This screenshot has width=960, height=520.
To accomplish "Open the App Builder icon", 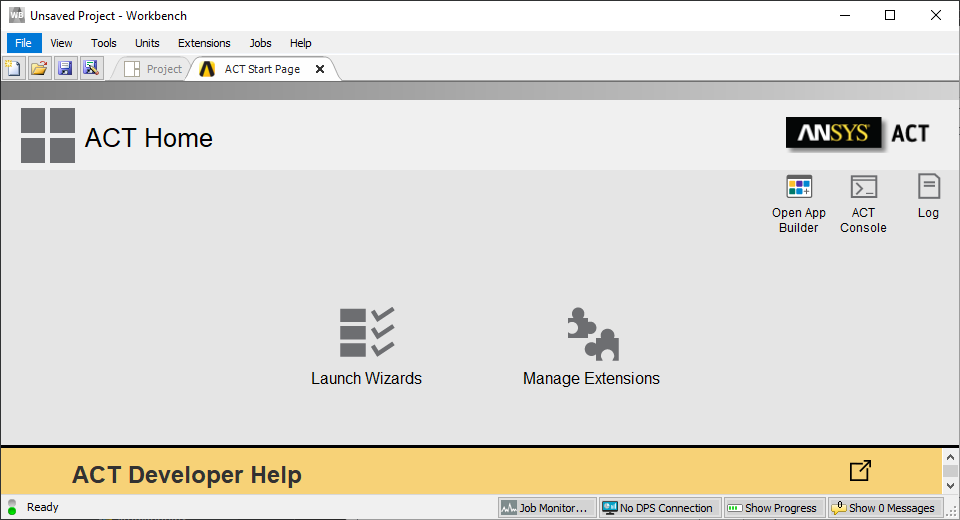I will pos(799,186).
